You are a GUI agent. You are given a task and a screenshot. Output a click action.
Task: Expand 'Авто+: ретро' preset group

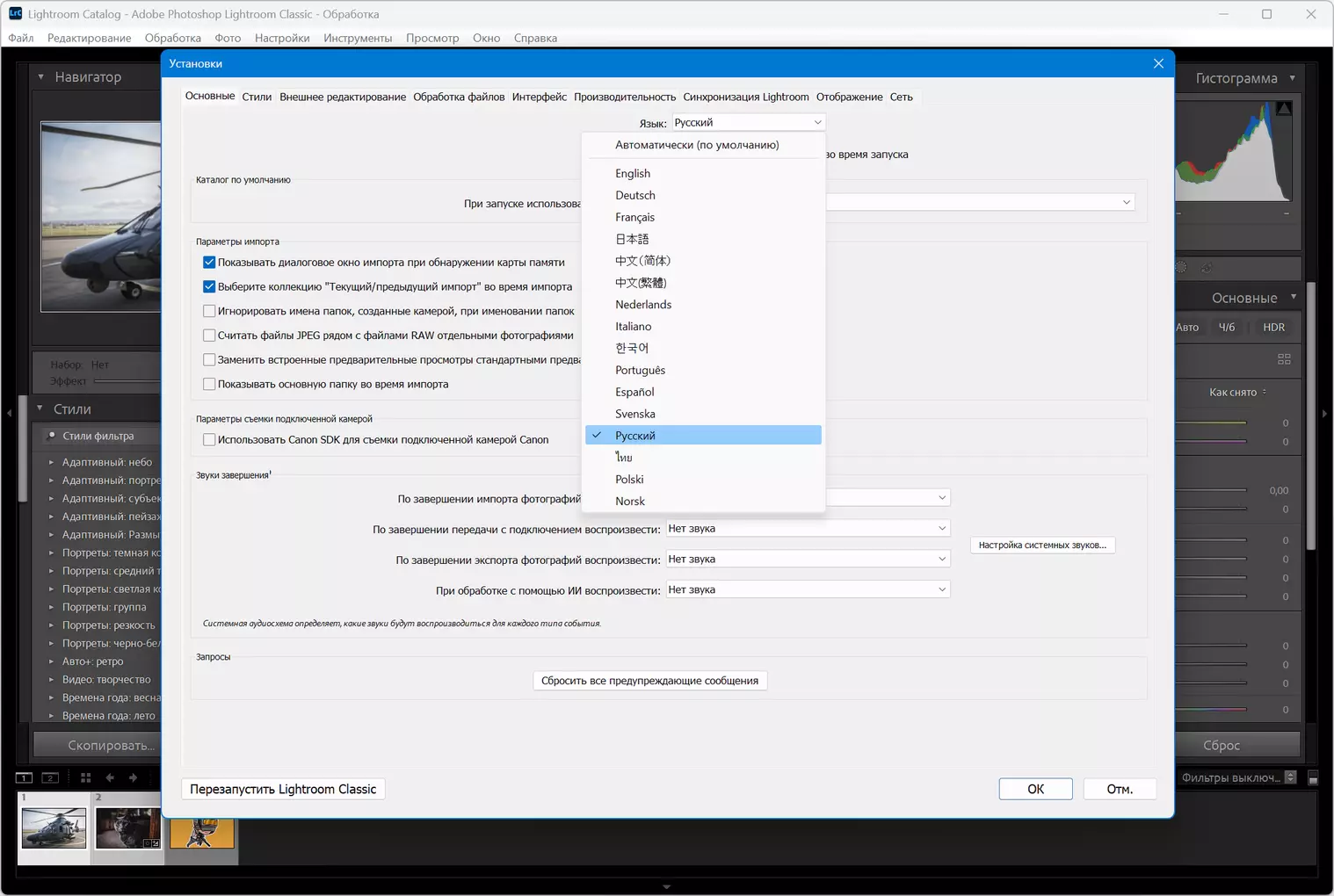pyautogui.click(x=51, y=661)
